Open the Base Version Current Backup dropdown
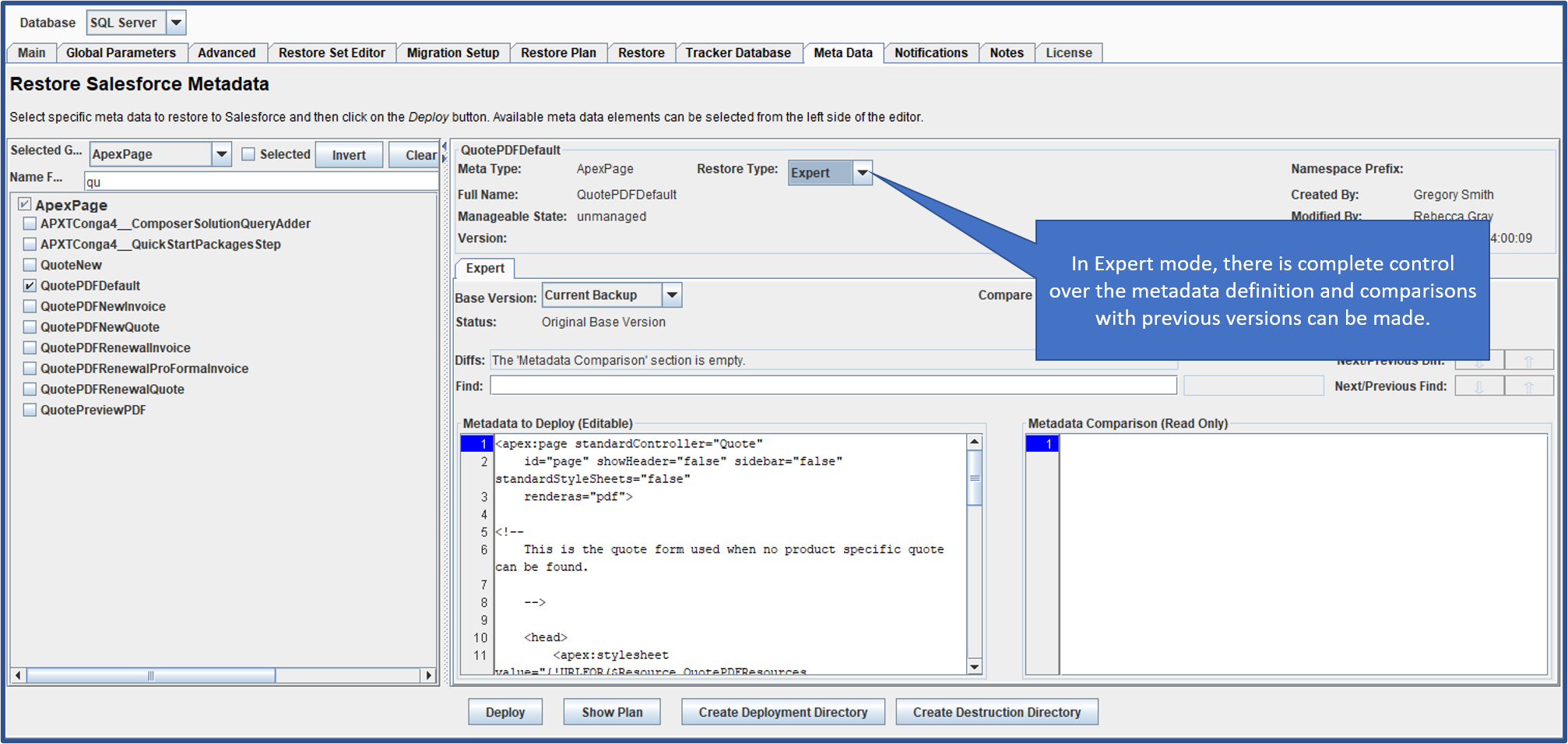 [673, 295]
